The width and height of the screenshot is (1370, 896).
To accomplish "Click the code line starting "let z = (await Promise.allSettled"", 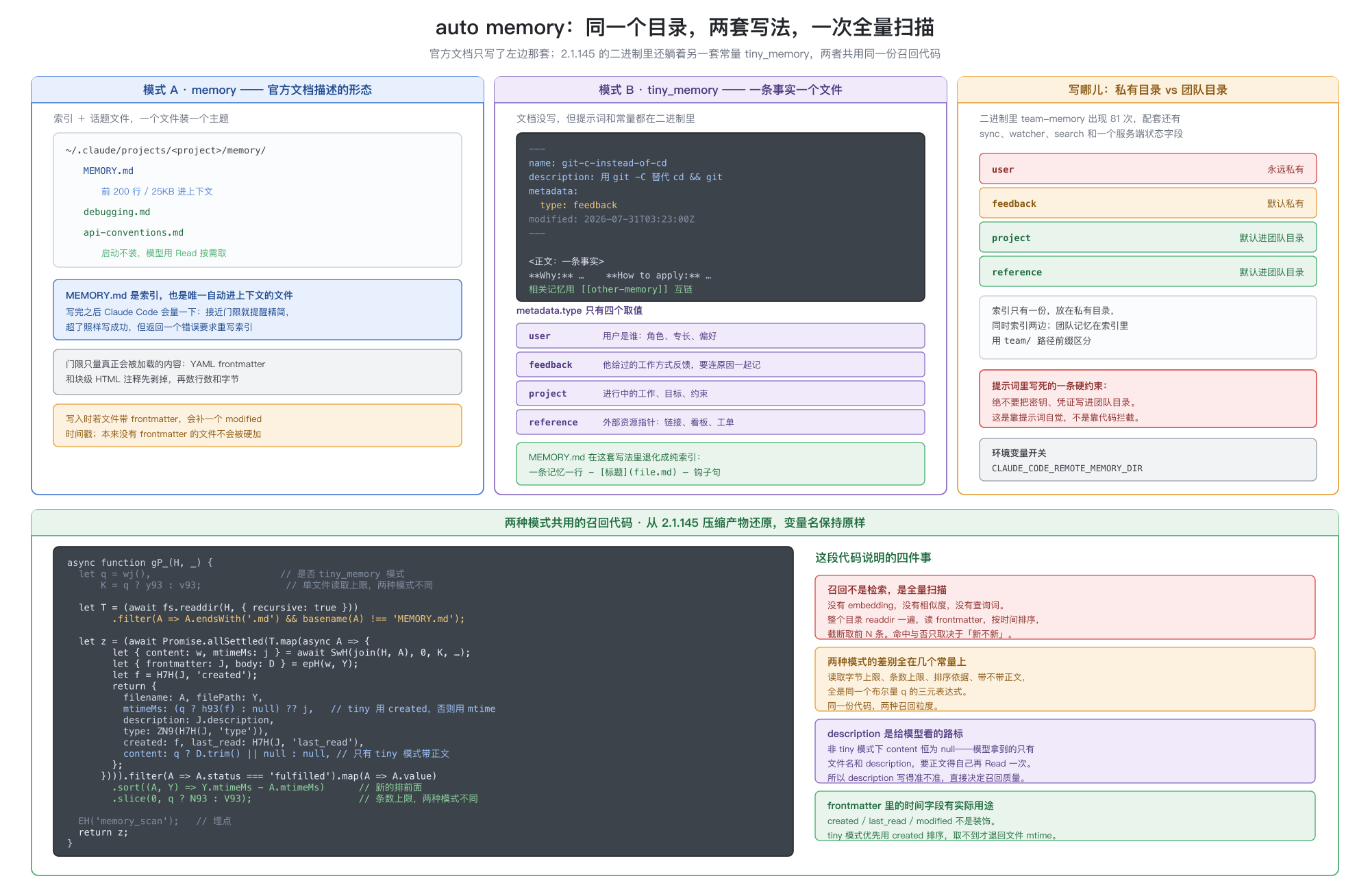I will (x=224, y=641).
